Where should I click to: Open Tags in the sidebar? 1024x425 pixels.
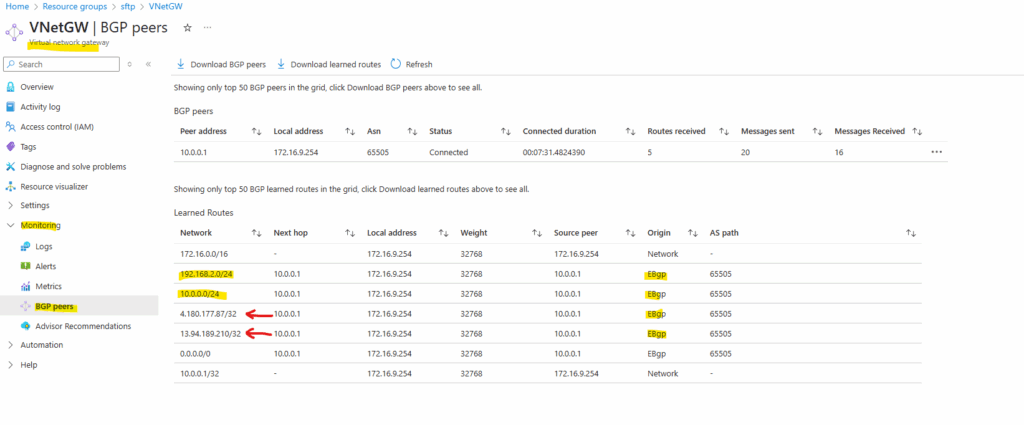coord(28,146)
